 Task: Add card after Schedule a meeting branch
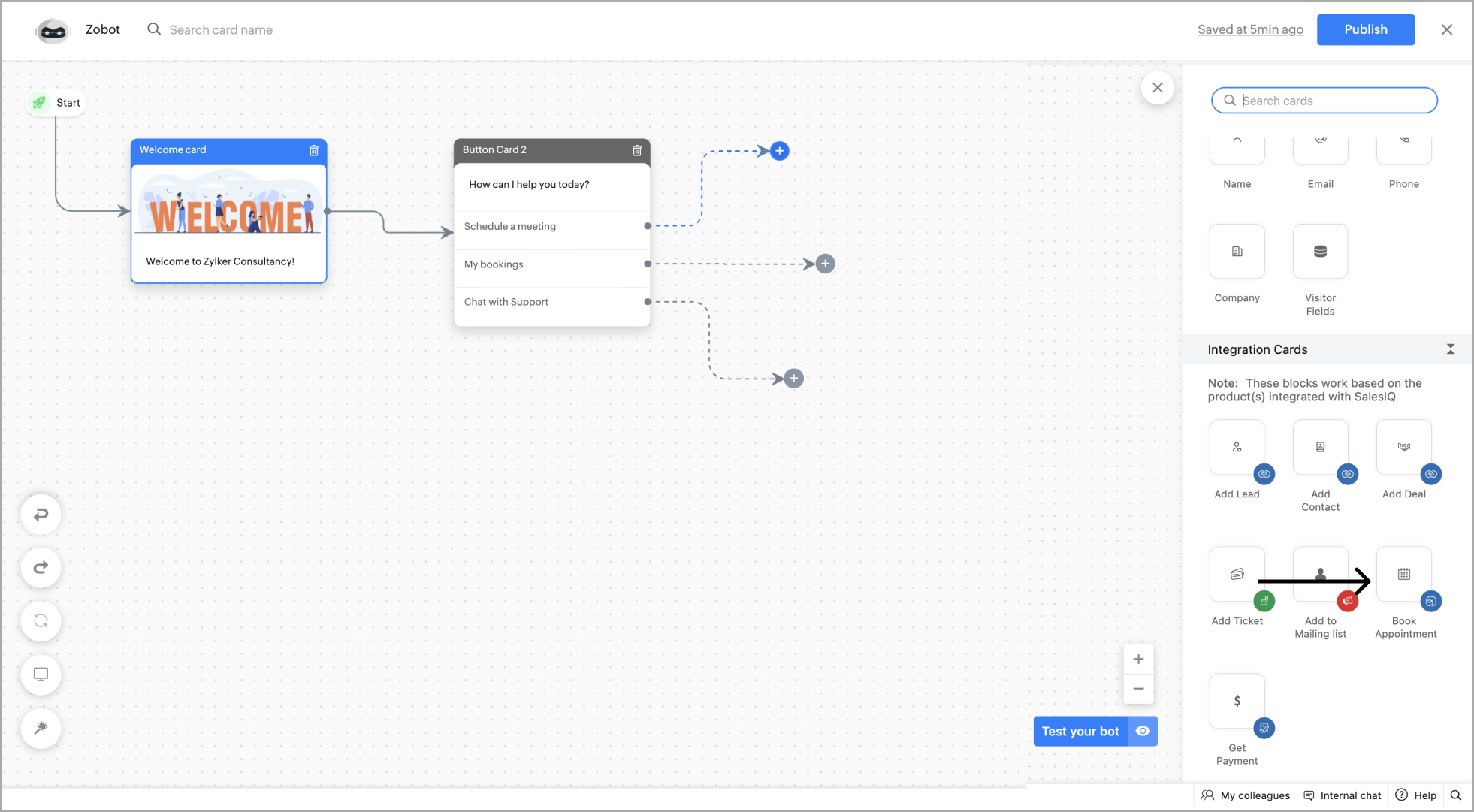click(780, 151)
